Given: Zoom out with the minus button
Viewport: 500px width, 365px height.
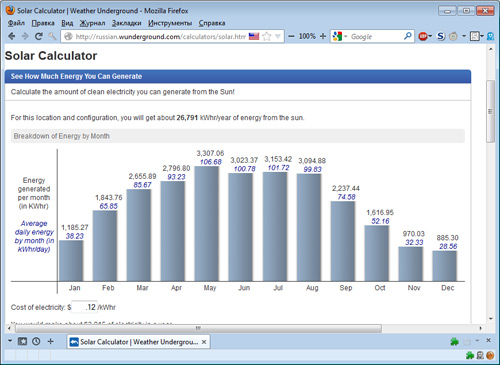Looking at the screenshot, I should 291,36.
